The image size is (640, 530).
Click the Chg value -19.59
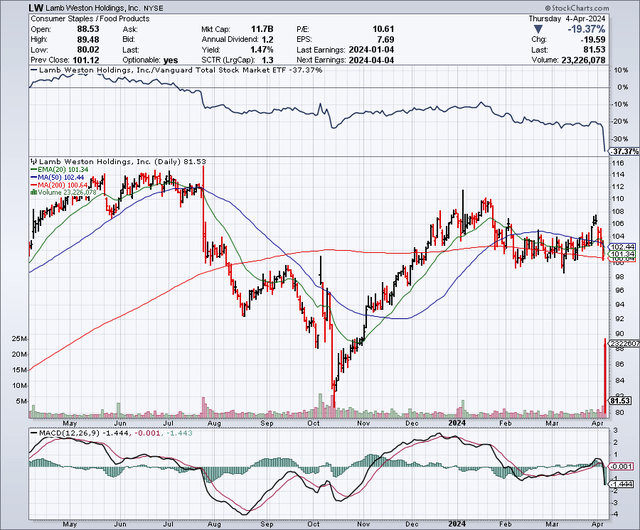593,40
